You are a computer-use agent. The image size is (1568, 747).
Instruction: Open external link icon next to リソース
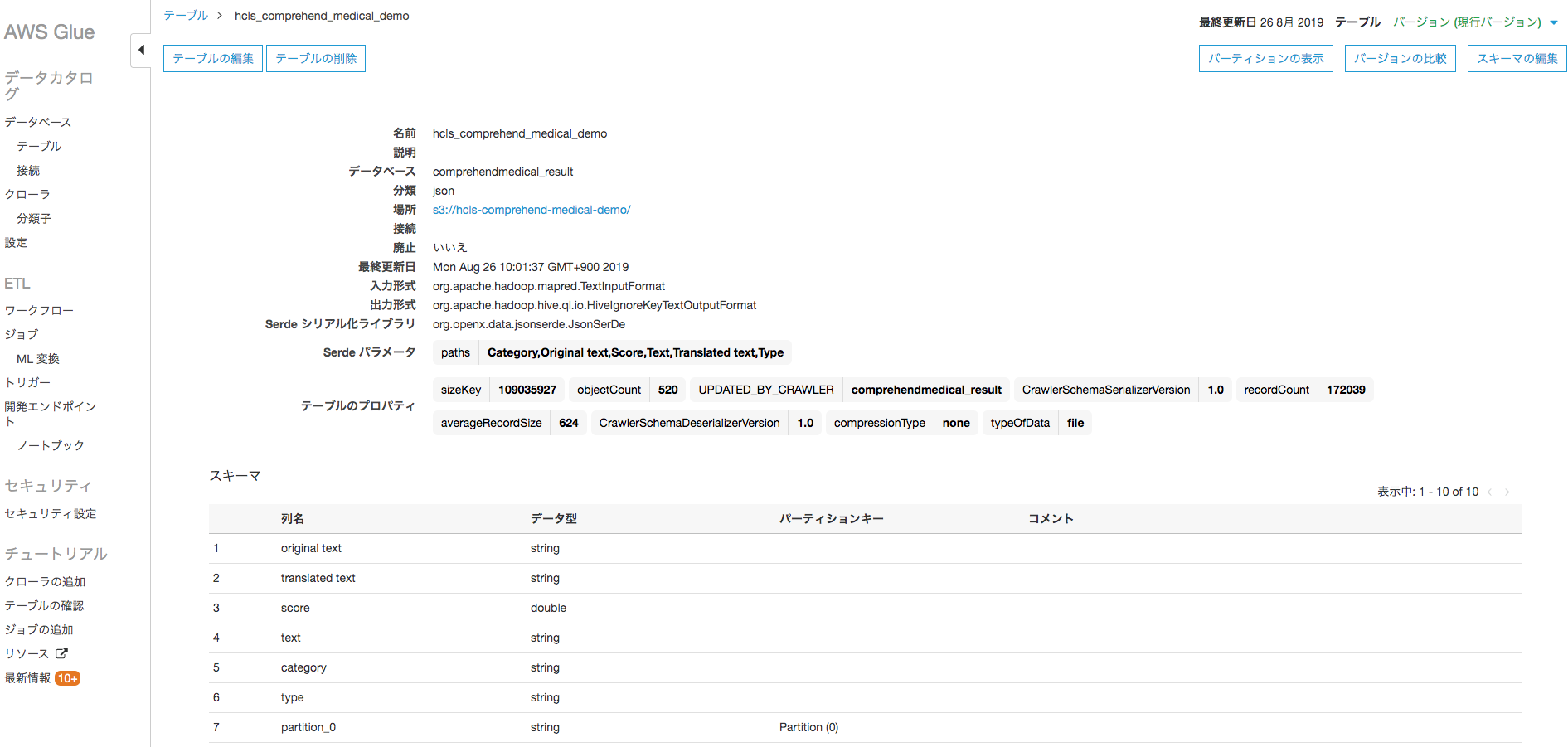61,653
